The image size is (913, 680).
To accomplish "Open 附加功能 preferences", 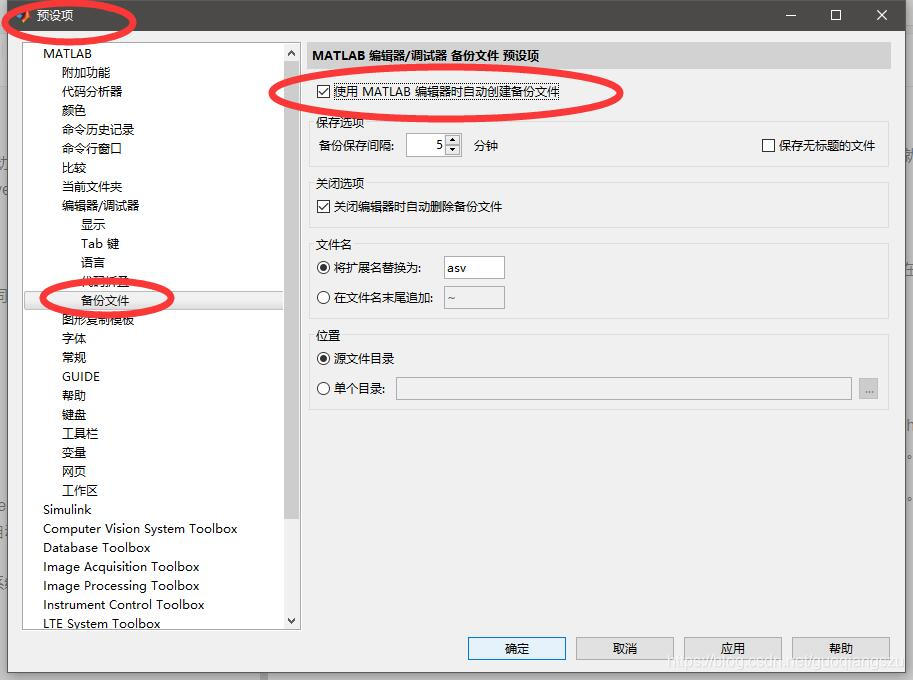I will point(86,73).
